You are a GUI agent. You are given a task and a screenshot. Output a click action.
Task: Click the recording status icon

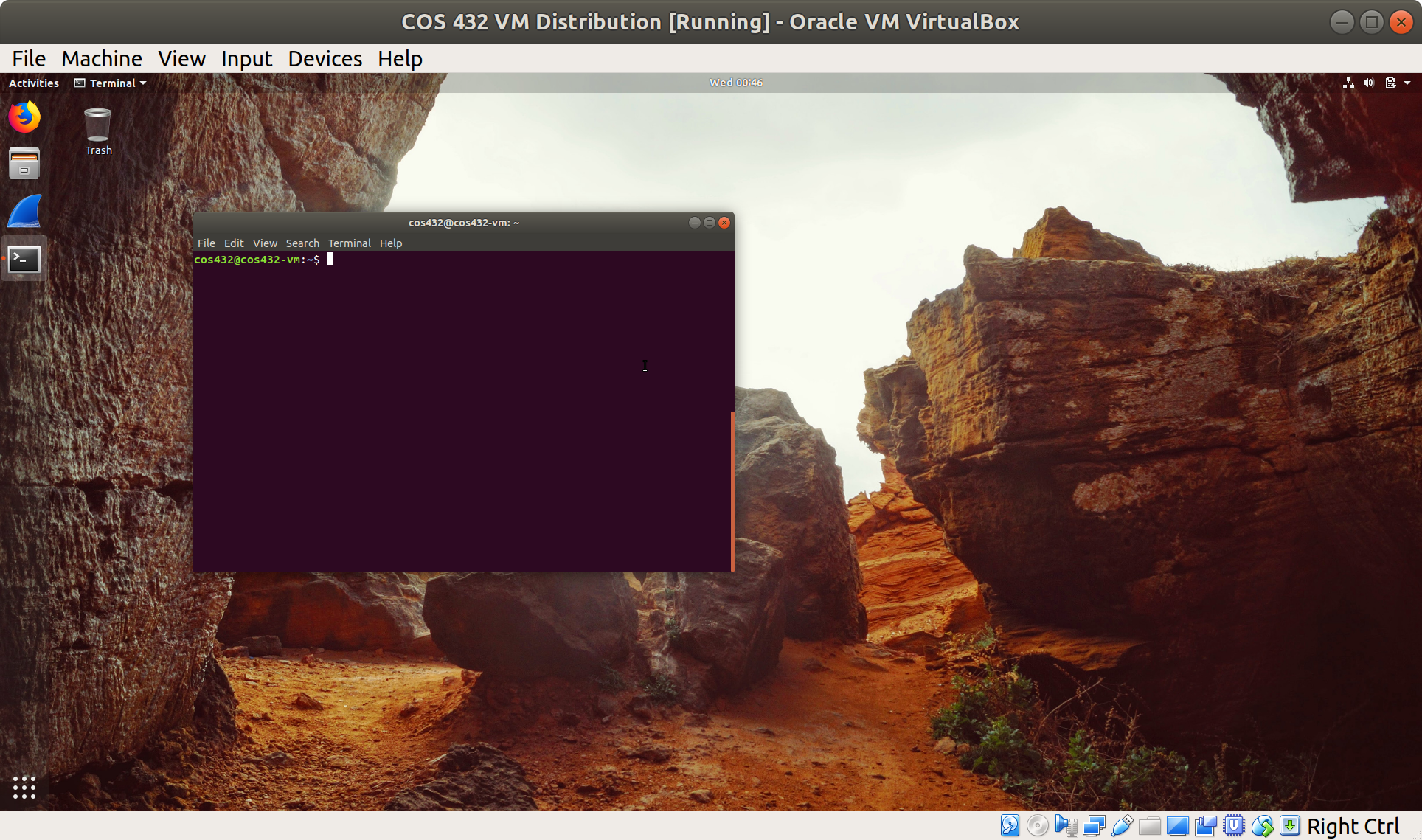(1206, 826)
